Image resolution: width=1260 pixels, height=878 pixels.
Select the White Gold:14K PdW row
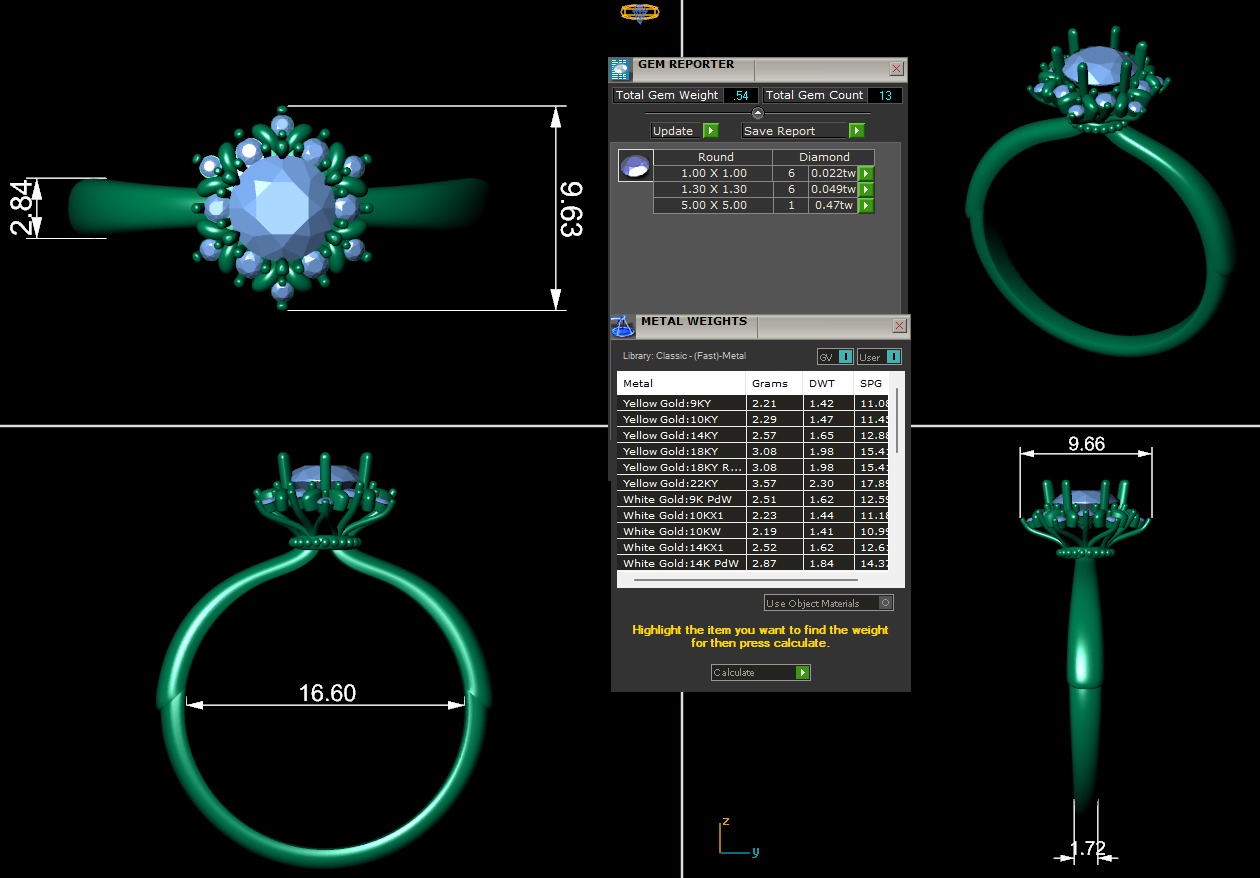(753, 563)
